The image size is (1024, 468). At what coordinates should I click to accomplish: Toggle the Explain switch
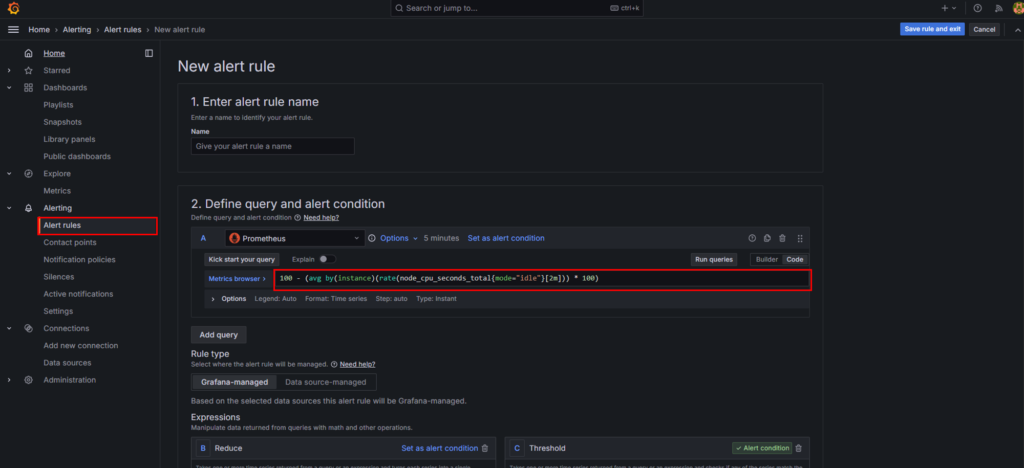click(326, 259)
